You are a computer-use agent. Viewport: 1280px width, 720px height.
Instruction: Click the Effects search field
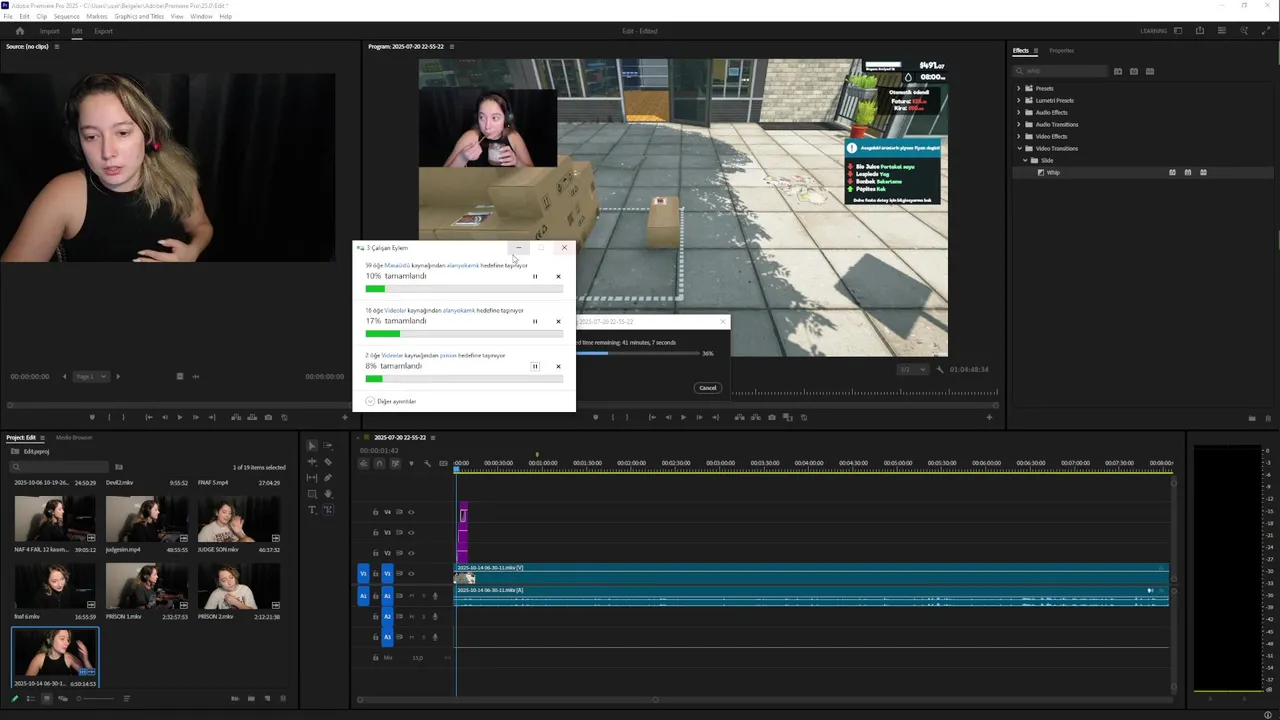click(x=1061, y=71)
